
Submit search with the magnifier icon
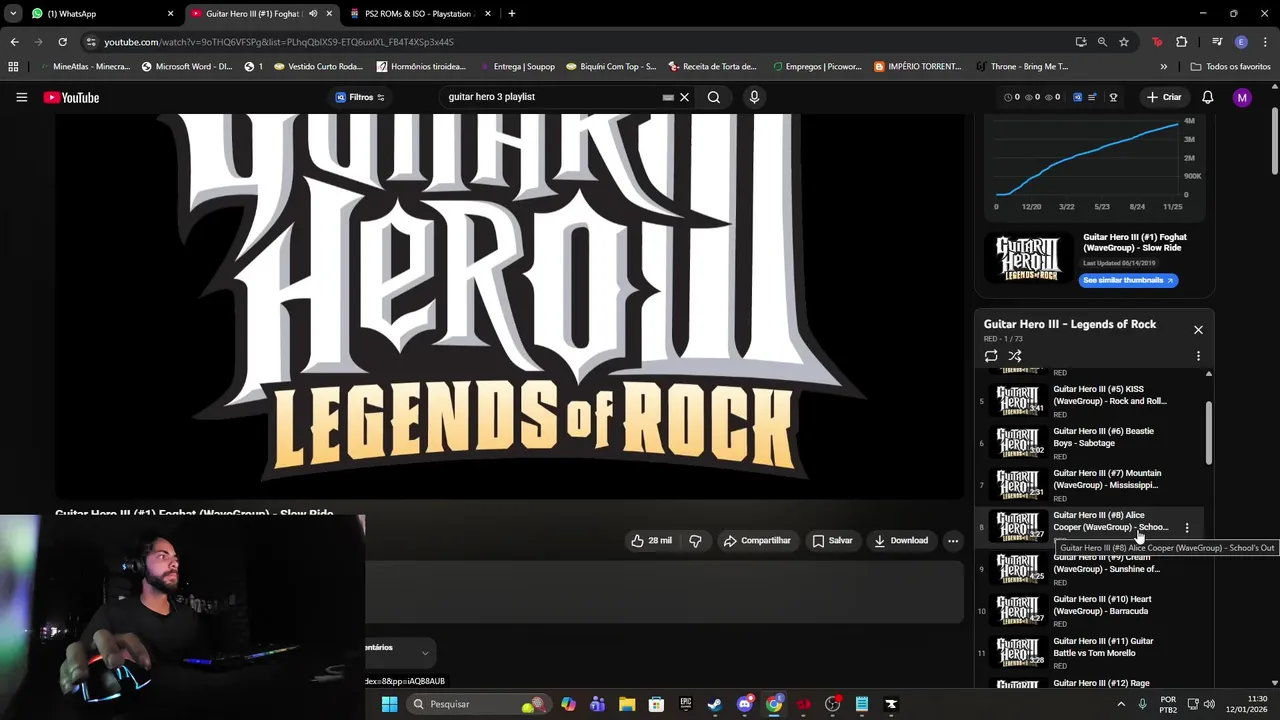click(714, 97)
